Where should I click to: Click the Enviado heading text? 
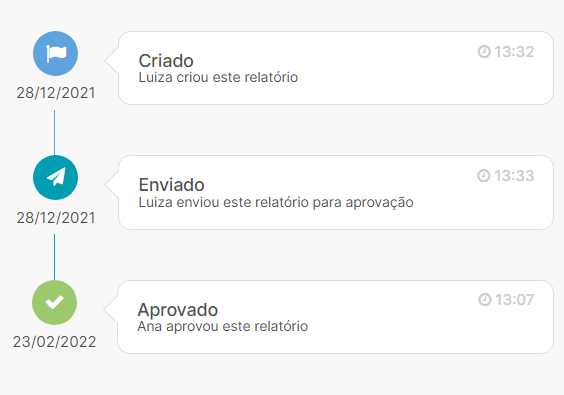[x=172, y=185]
